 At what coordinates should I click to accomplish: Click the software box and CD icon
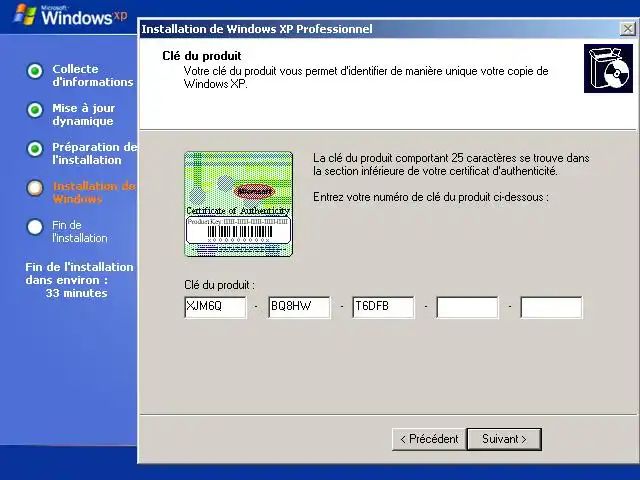point(608,69)
